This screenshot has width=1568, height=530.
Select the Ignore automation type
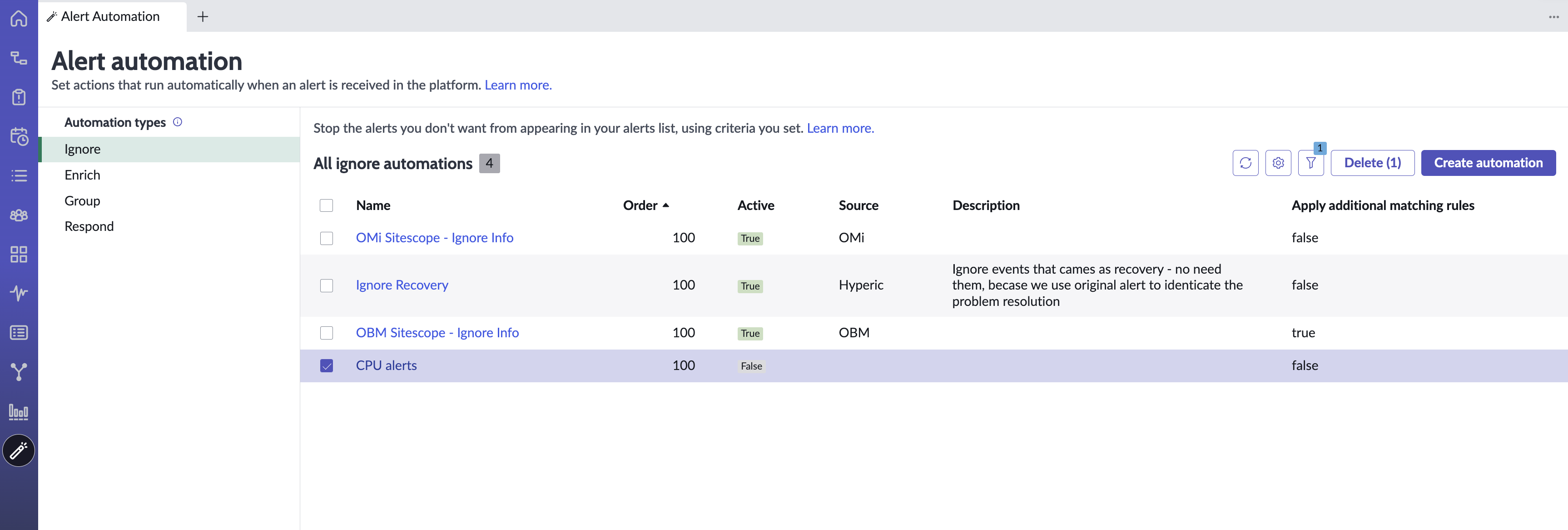pyautogui.click(x=169, y=149)
